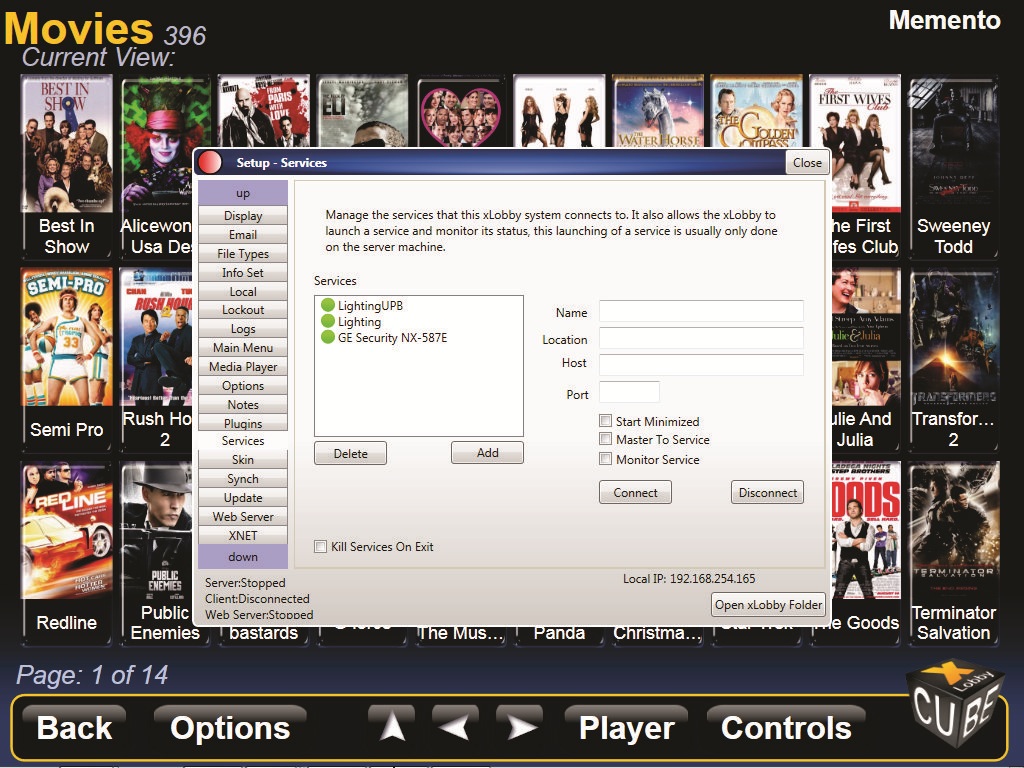Open the Logs section

[x=243, y=328]
